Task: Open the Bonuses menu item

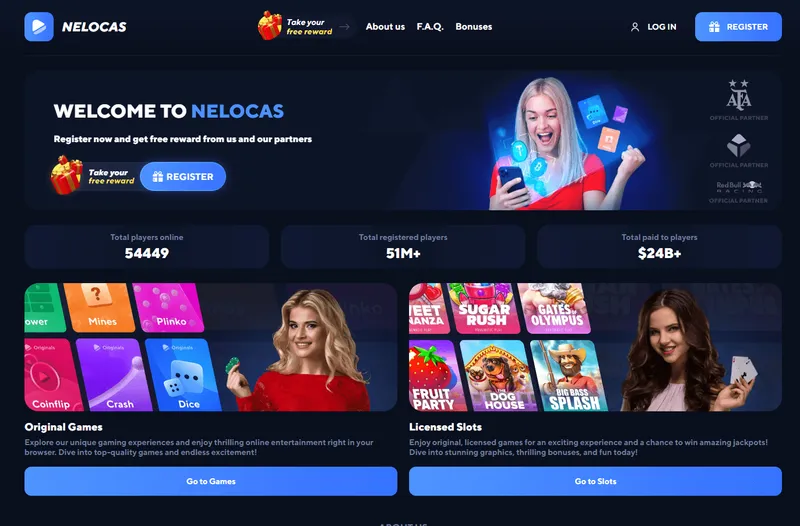Action: click(x=473, y=27)
